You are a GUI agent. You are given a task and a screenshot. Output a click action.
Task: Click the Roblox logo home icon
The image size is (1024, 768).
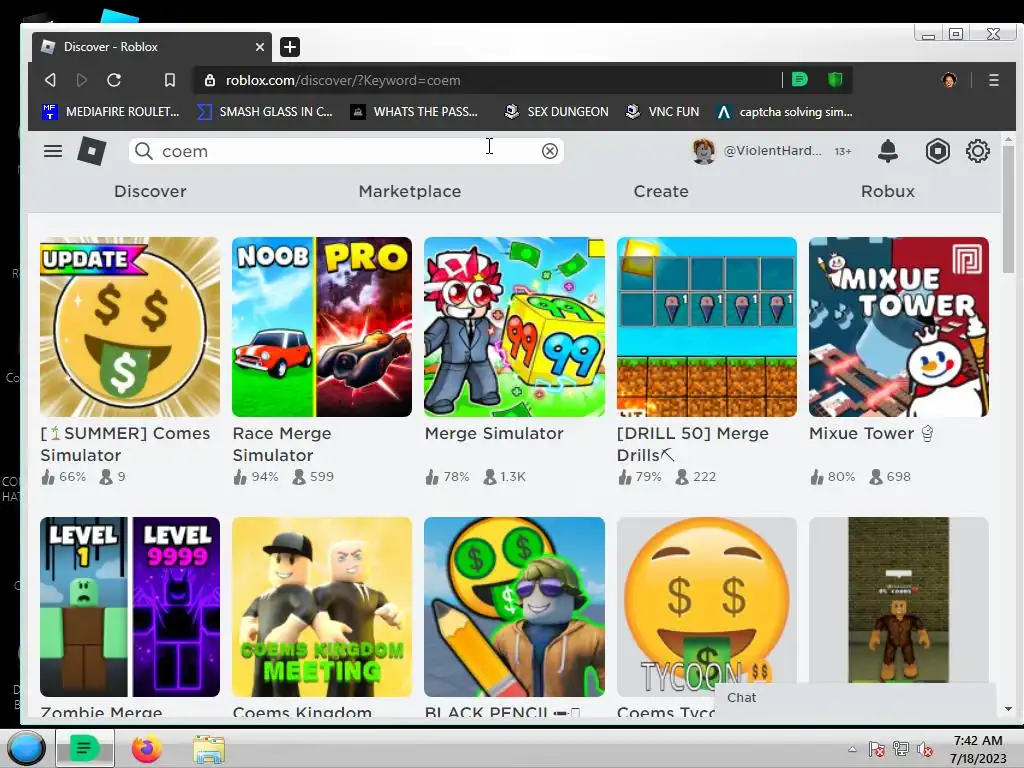coord(91,151)
